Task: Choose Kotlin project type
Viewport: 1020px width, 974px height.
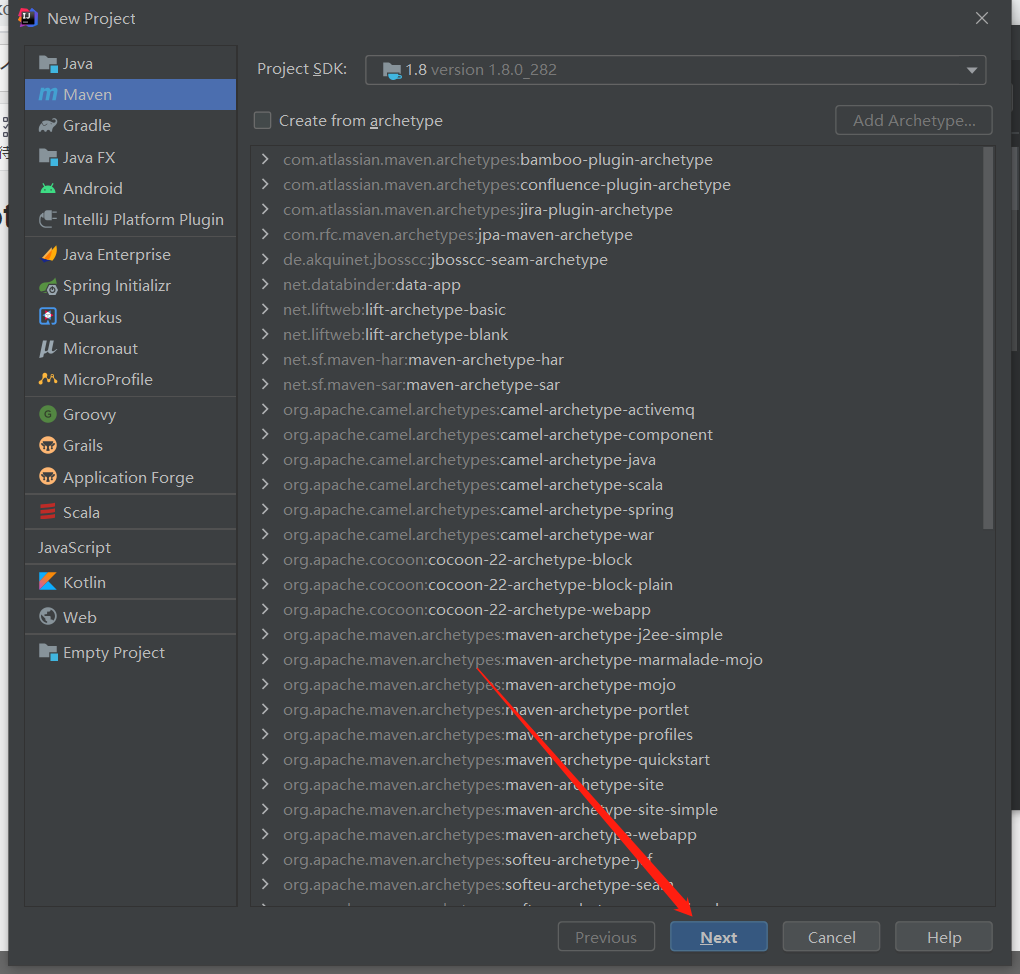Action: click(x=131, y=582)
